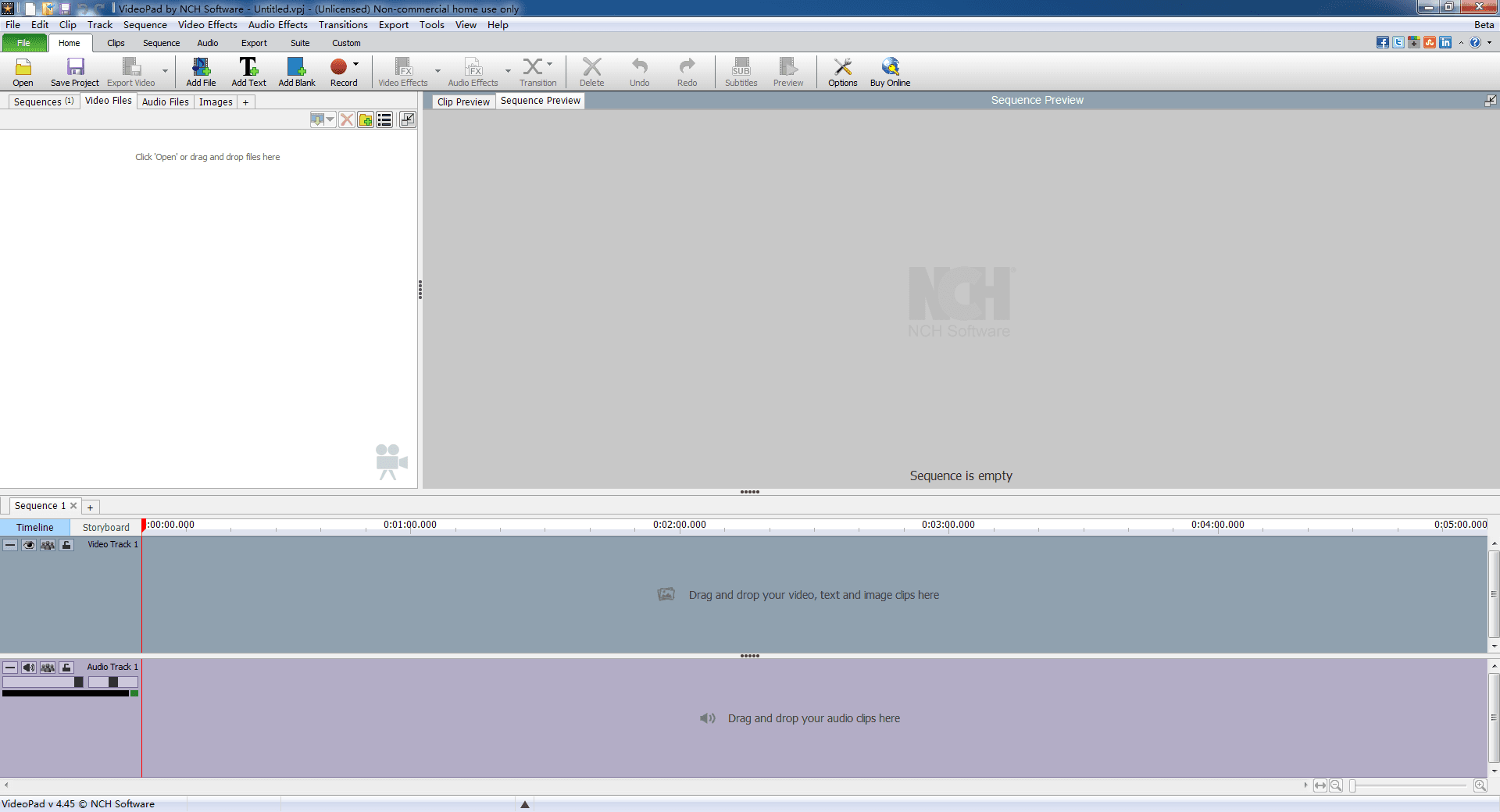This screenshot has width=1500, height=812.
Task: Insert a blank clip with Add Blank
Action: pos(297,72)
